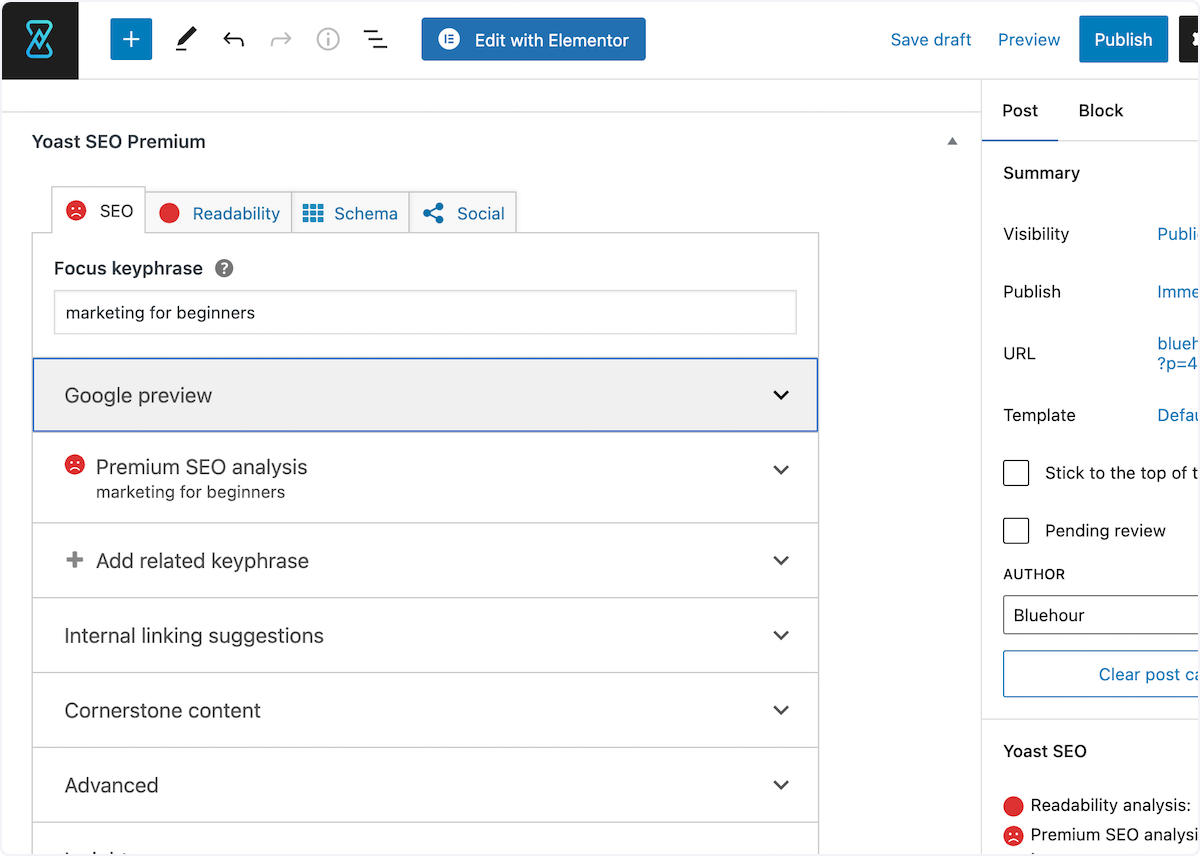Click the Focus keyphrase help icon
The height and width of the screenshot is (856, 1200).
point(225,268)
